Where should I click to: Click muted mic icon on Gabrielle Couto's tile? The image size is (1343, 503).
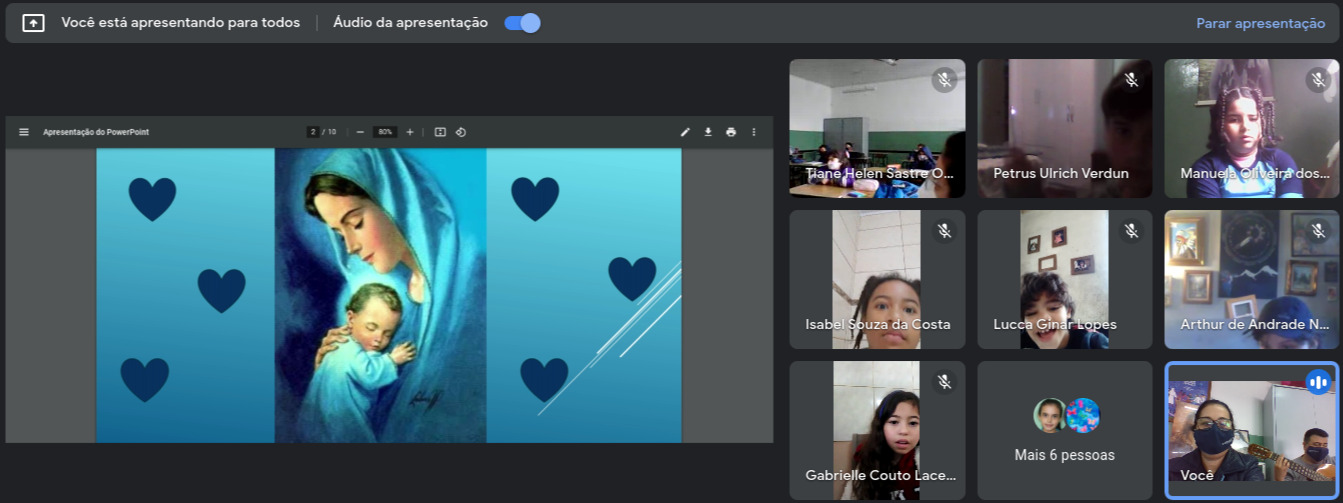(944, 382)
